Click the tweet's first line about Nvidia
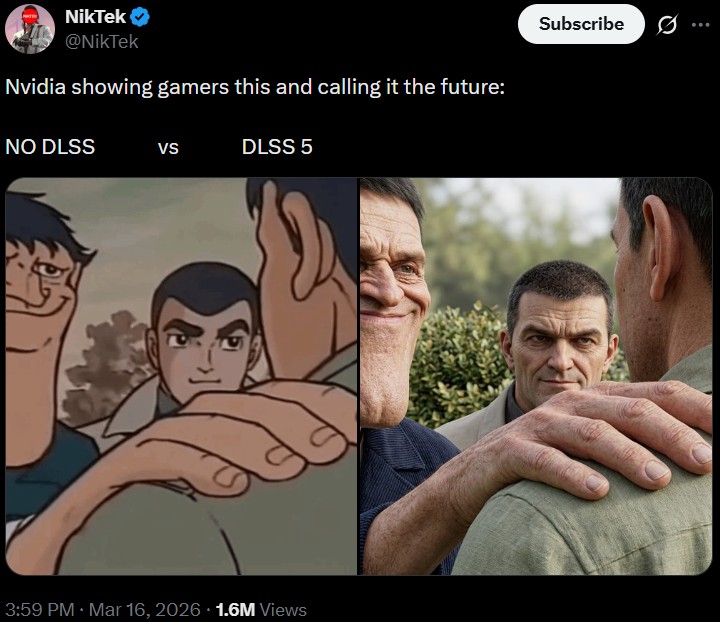The width and height of the screenshot is (720, 622). [255, 86]
